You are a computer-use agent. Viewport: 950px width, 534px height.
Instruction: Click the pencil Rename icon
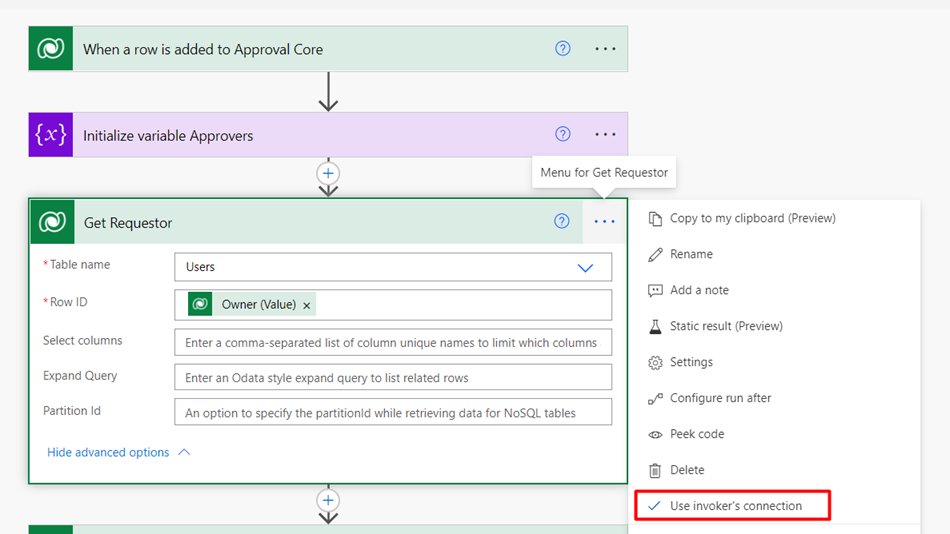click(x=655, y=255)
